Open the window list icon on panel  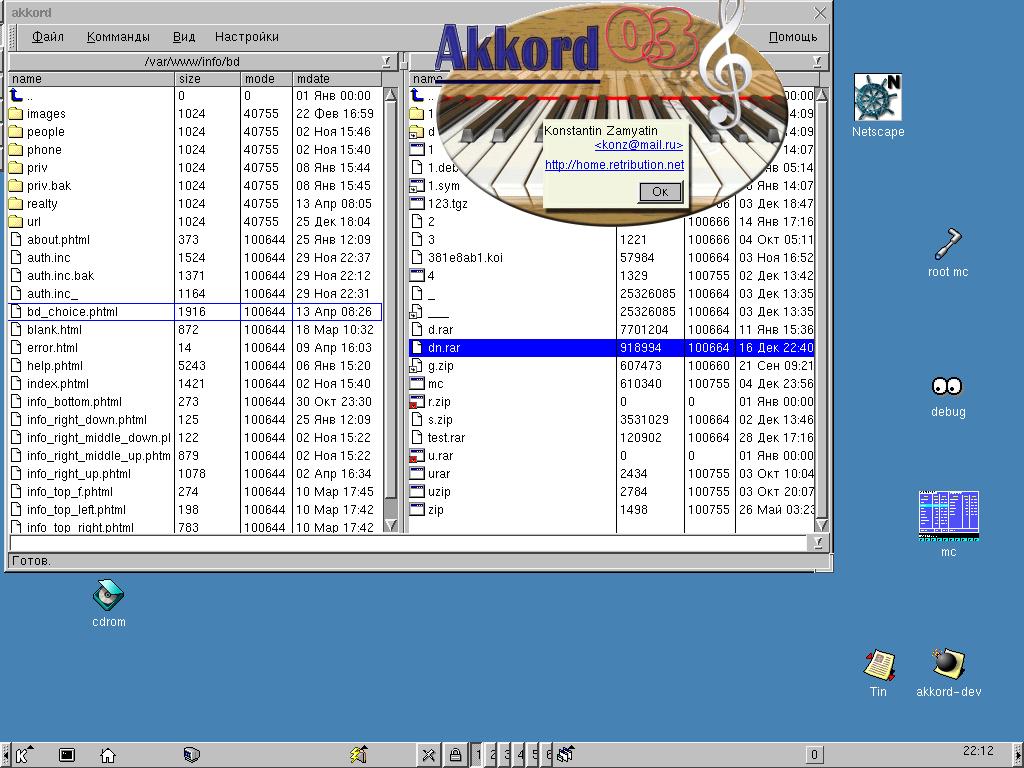pyautogui.click(x=566, y=755)
